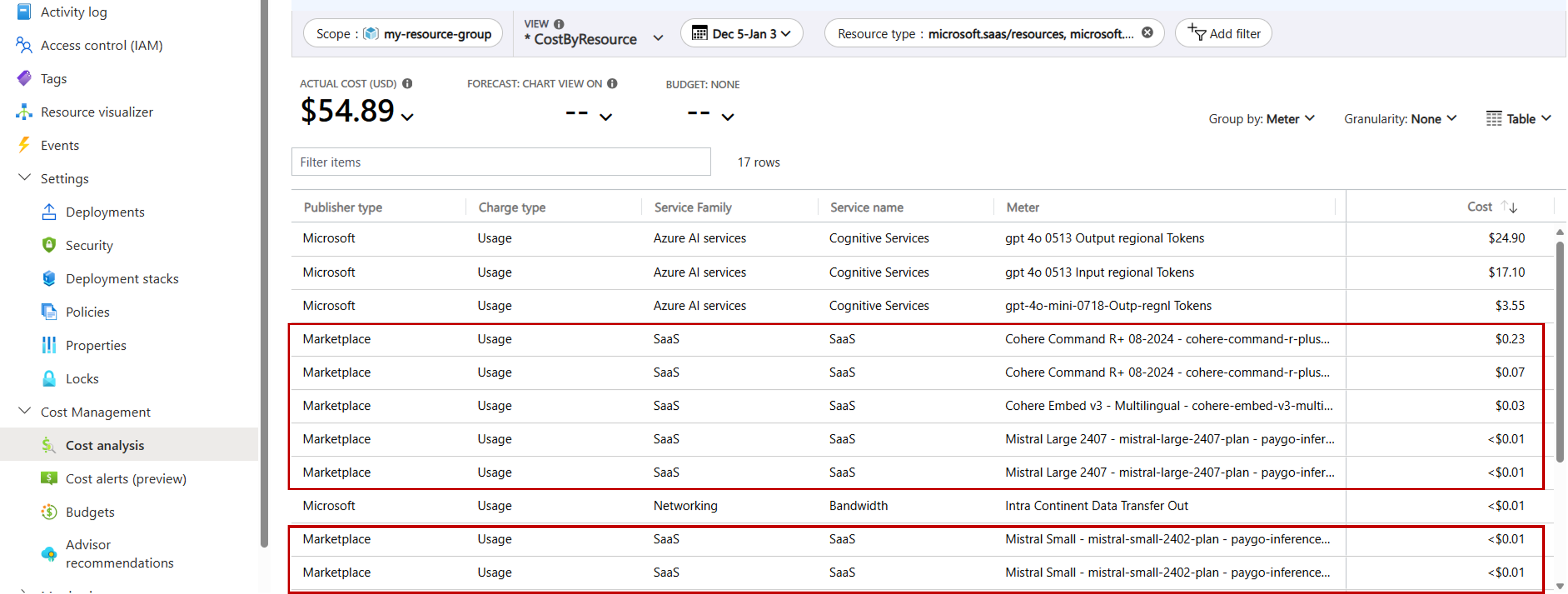Screen dimensions: 1568x594
Task: Click the purple Tags icon
Action: pyautogui.click(x=24, y=78)
